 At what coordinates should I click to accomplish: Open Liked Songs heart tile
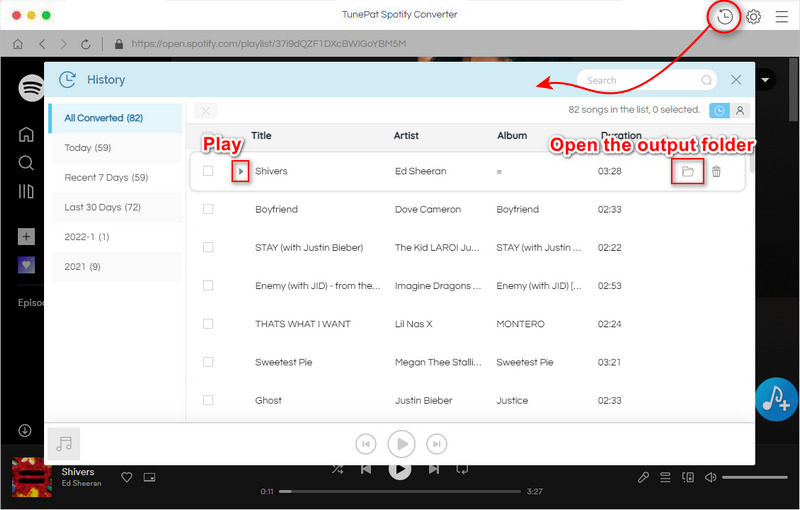(27, 265)
